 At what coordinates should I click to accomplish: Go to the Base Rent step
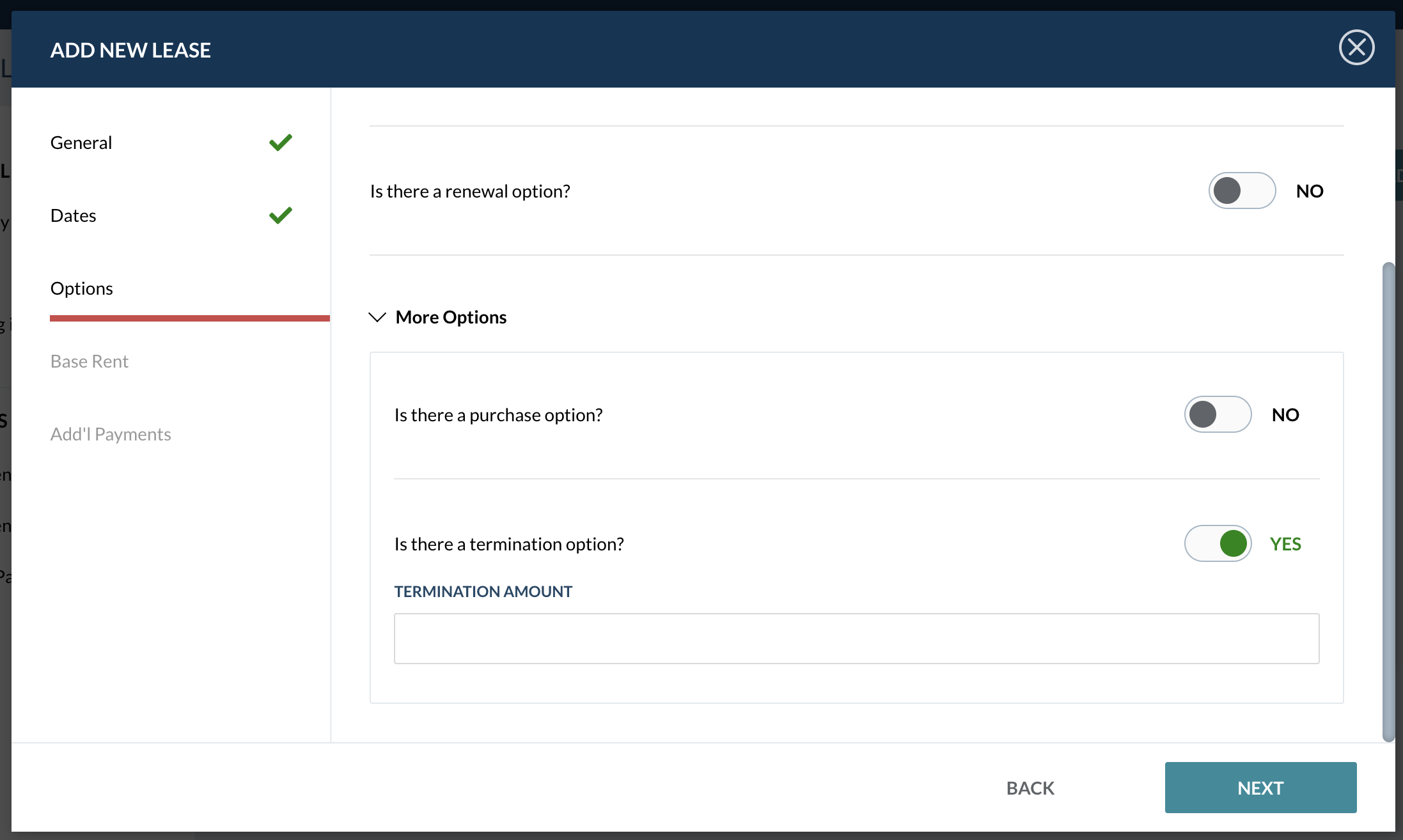[89, 361]
